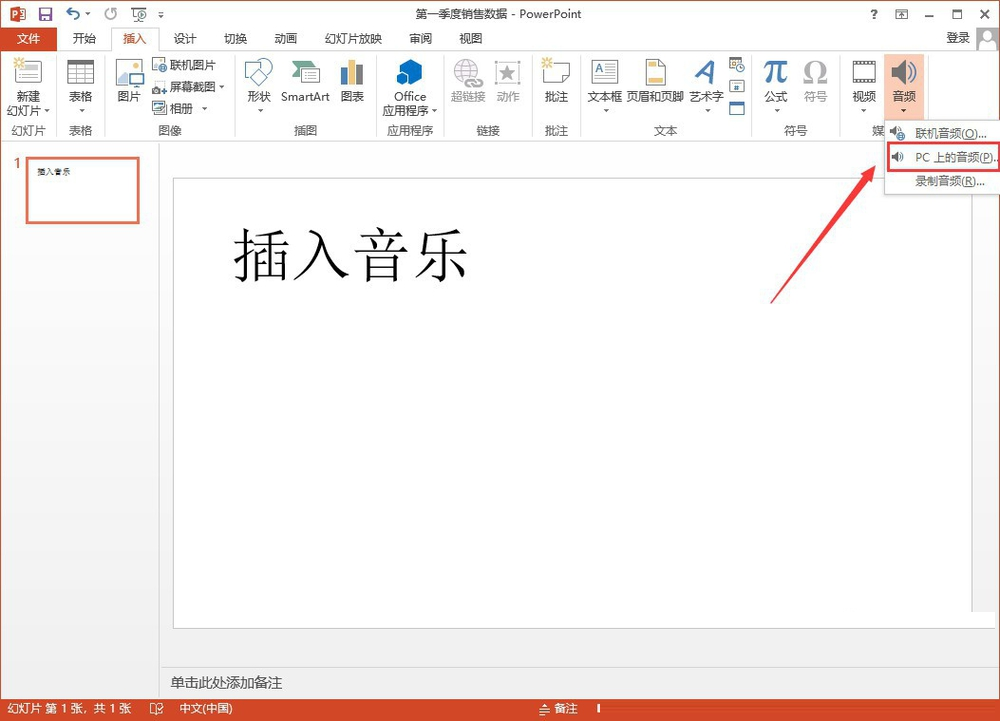The height and width of the screenshot is (721, 1000).
Task: Open the File (文件) tab
Action: point(28,38)
